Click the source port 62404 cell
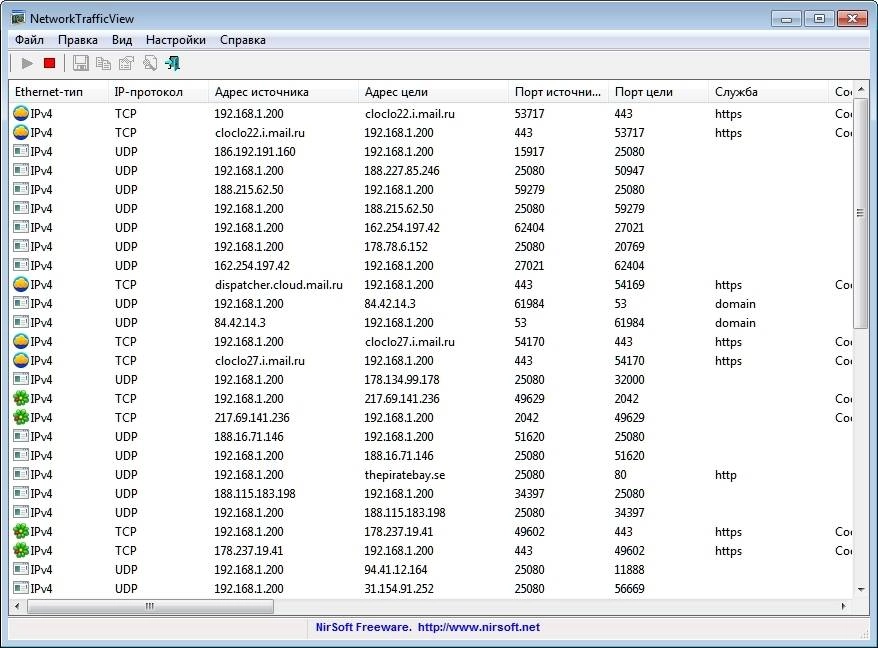The width and height of the screenshot is (878, 648). coord(529,227)
